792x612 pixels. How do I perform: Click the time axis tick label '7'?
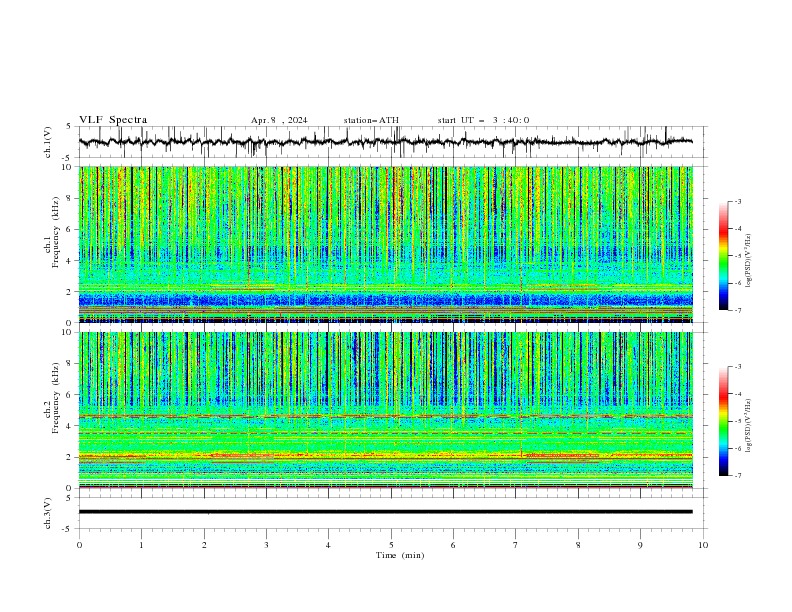(x=516, y=545)
